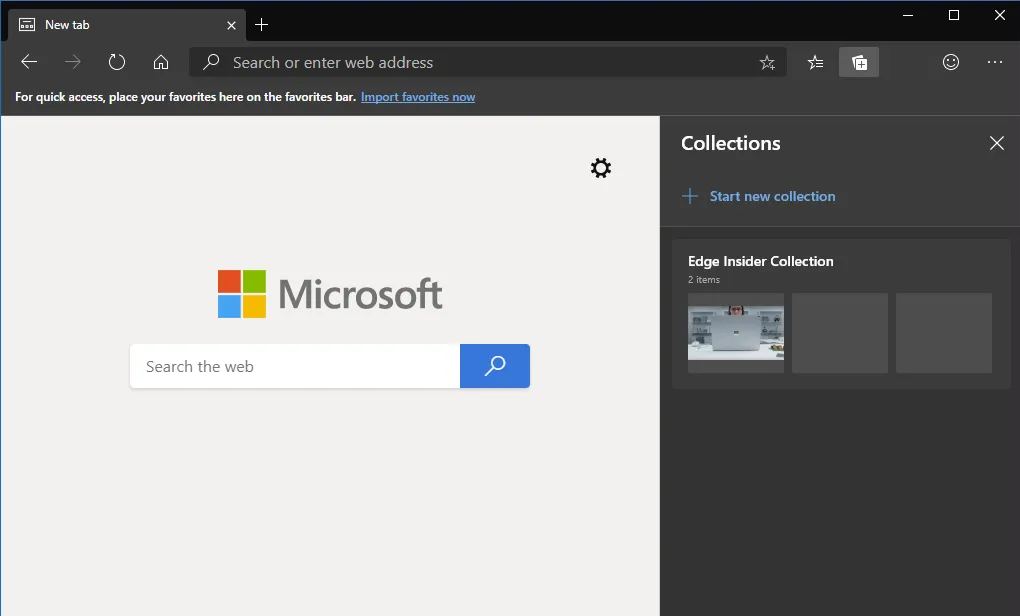1020x616 pixels.
Task: Open Settings and more ellipsis menu
Action: [x=995, y=62]
